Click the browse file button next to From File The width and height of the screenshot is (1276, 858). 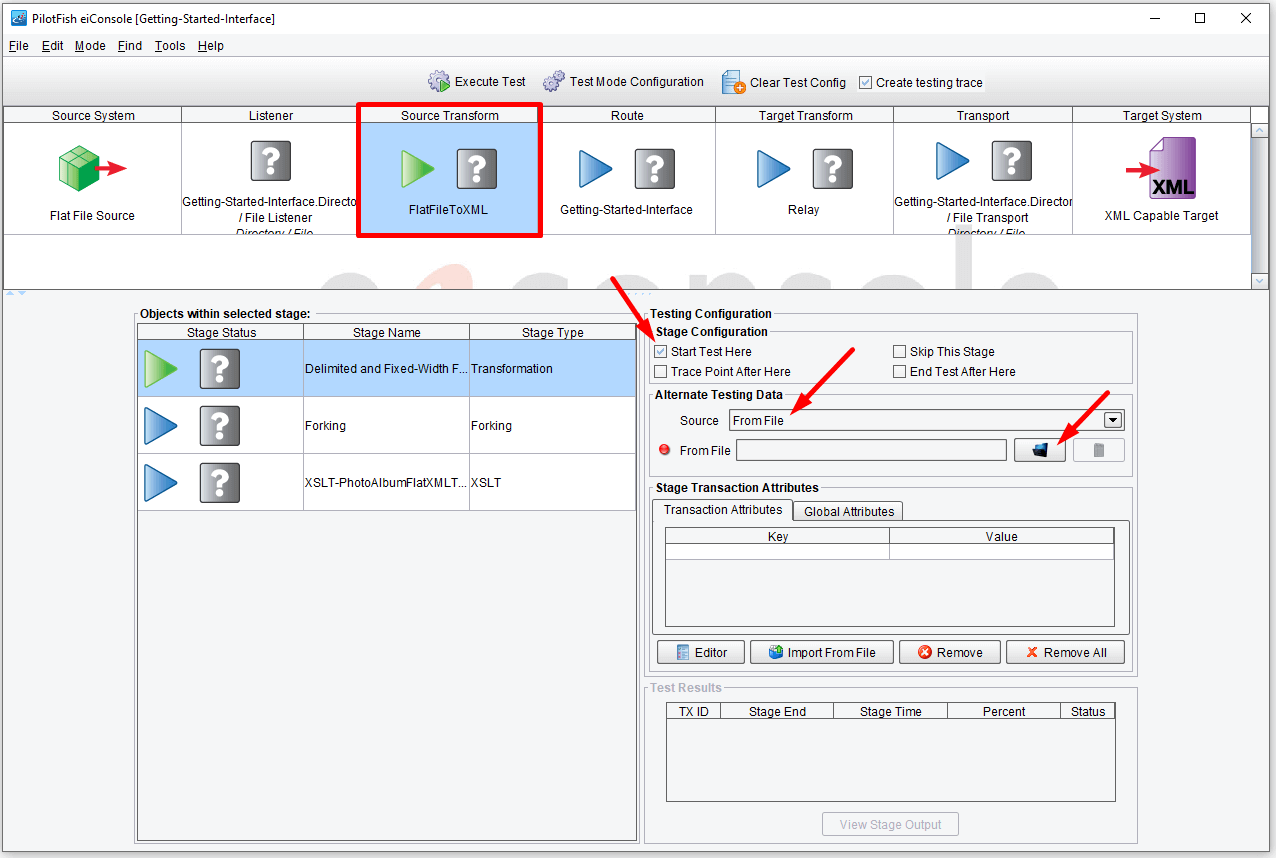coord(1040,450)
